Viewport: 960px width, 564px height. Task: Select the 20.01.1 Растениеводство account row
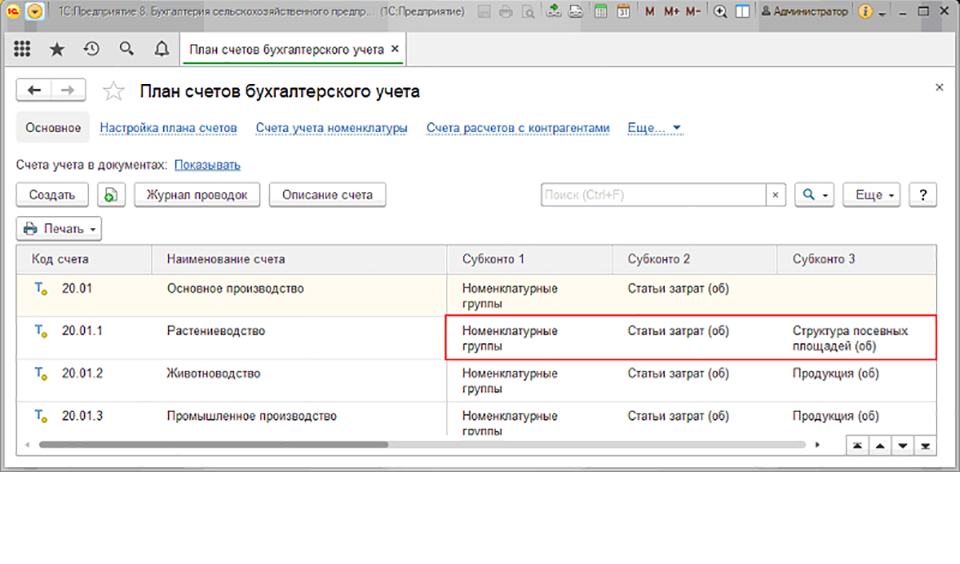[x=215, y=331]
